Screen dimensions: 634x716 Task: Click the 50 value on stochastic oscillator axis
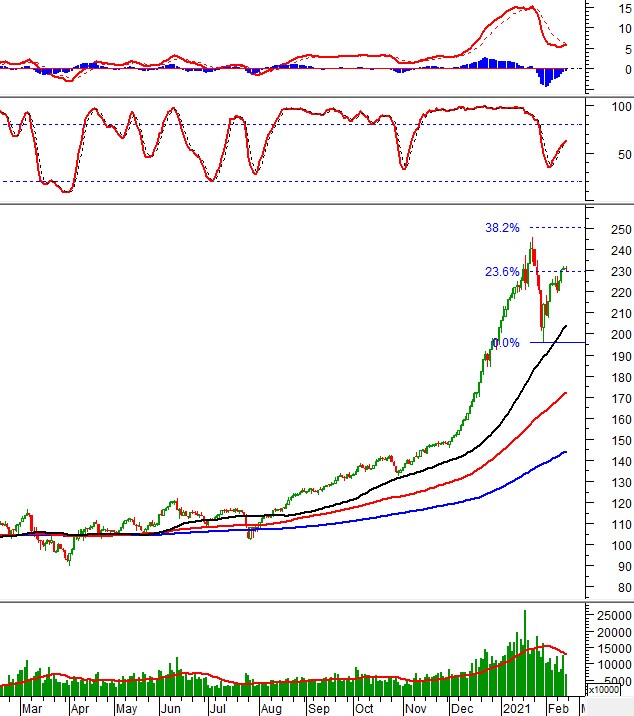[625, 154]
